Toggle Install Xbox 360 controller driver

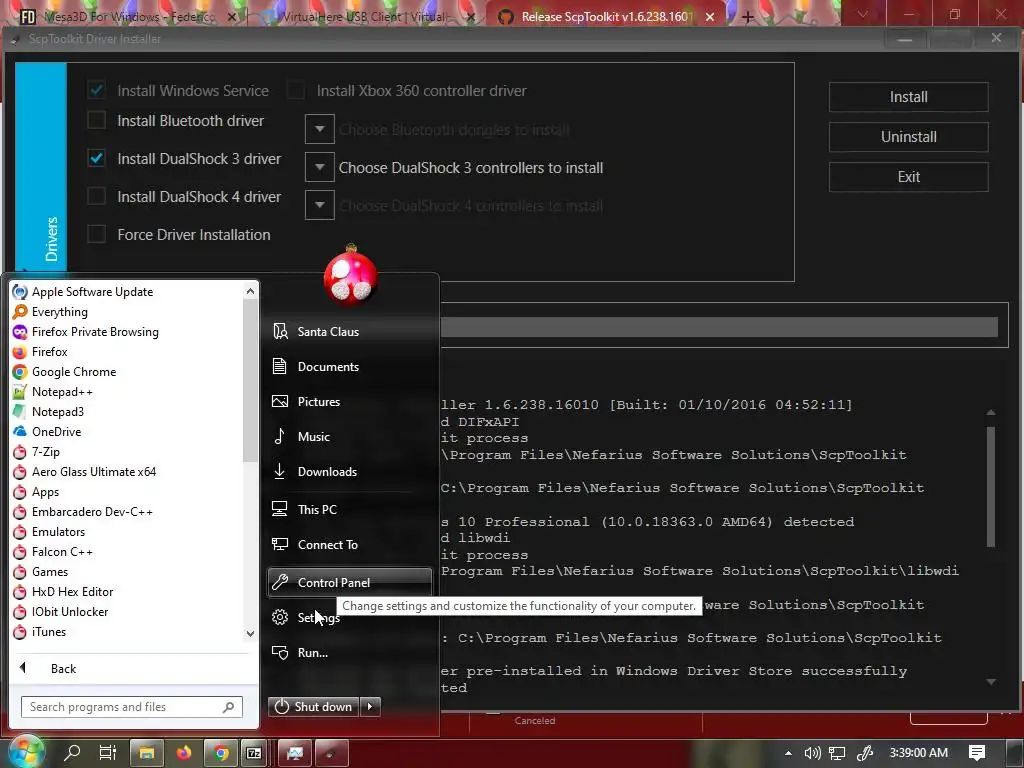click(x=295, y=90)
